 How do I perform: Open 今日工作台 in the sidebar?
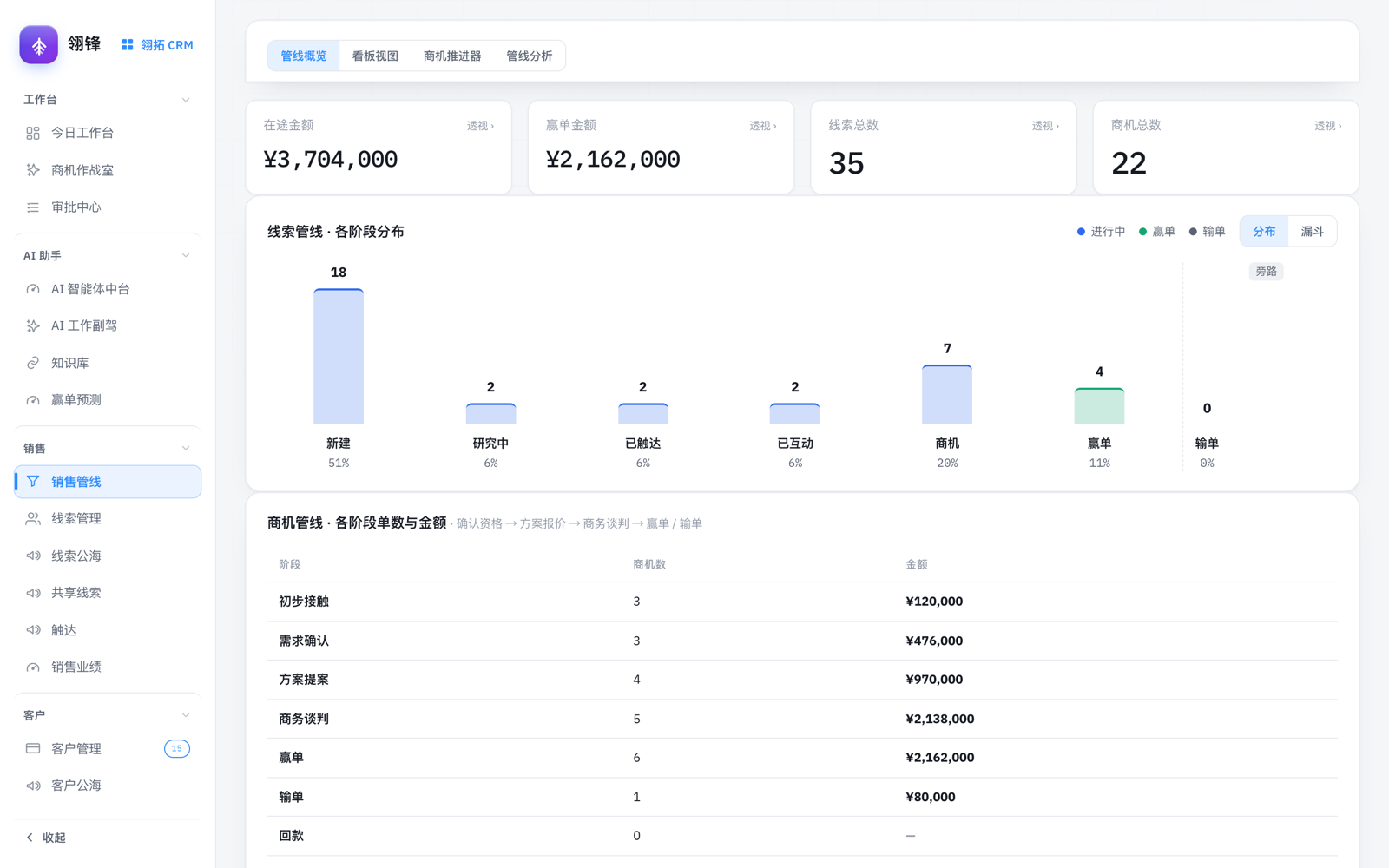pos(108,133)
